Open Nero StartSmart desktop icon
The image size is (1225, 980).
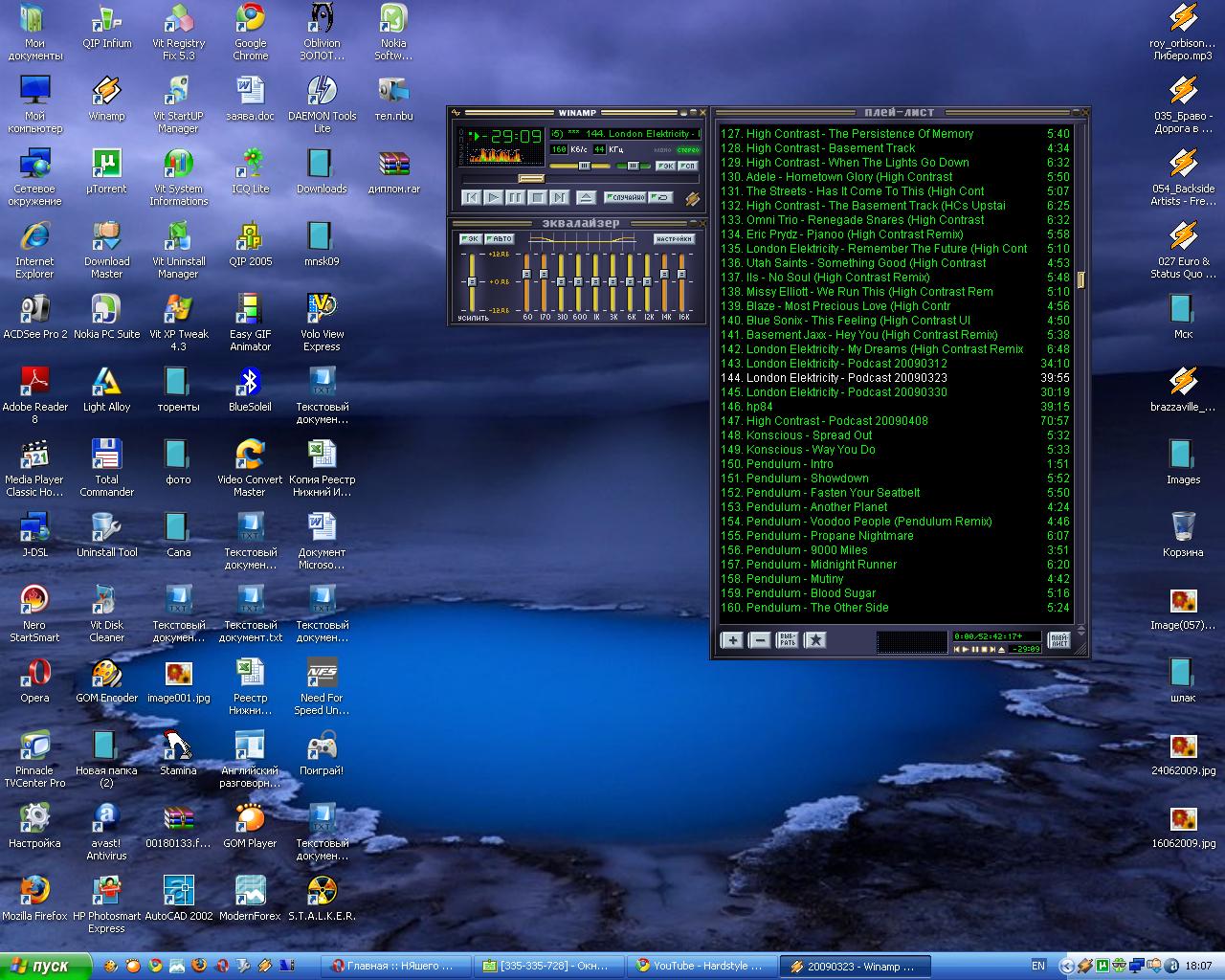[34, 614]
